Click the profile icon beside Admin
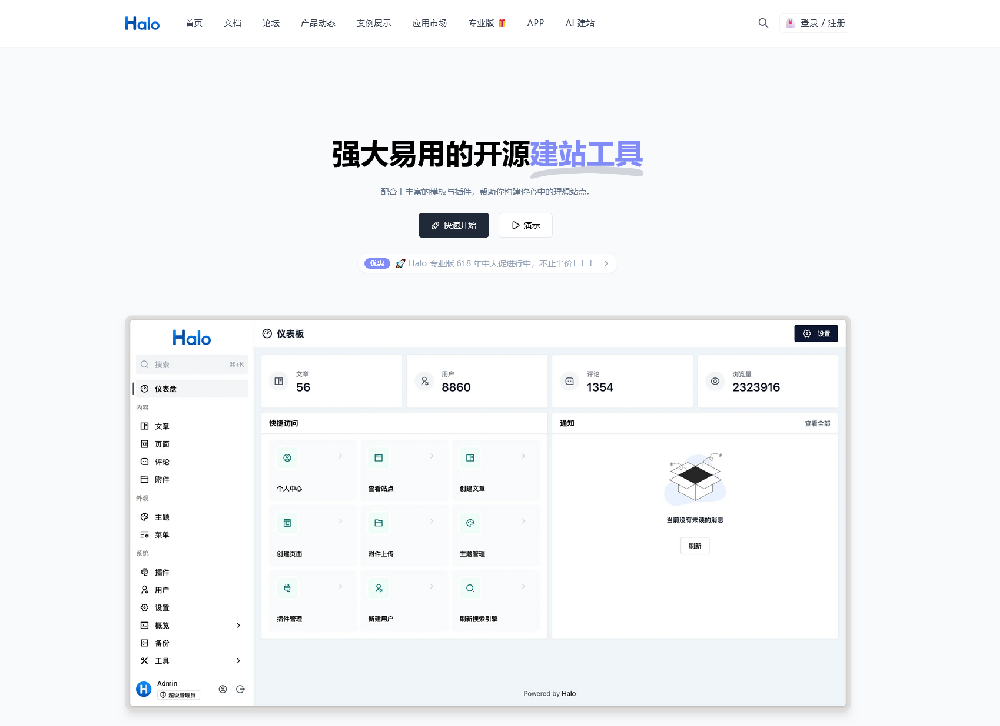Viewport: 1000px width, 726px height. pyautogui.click(x=223, y=689)
